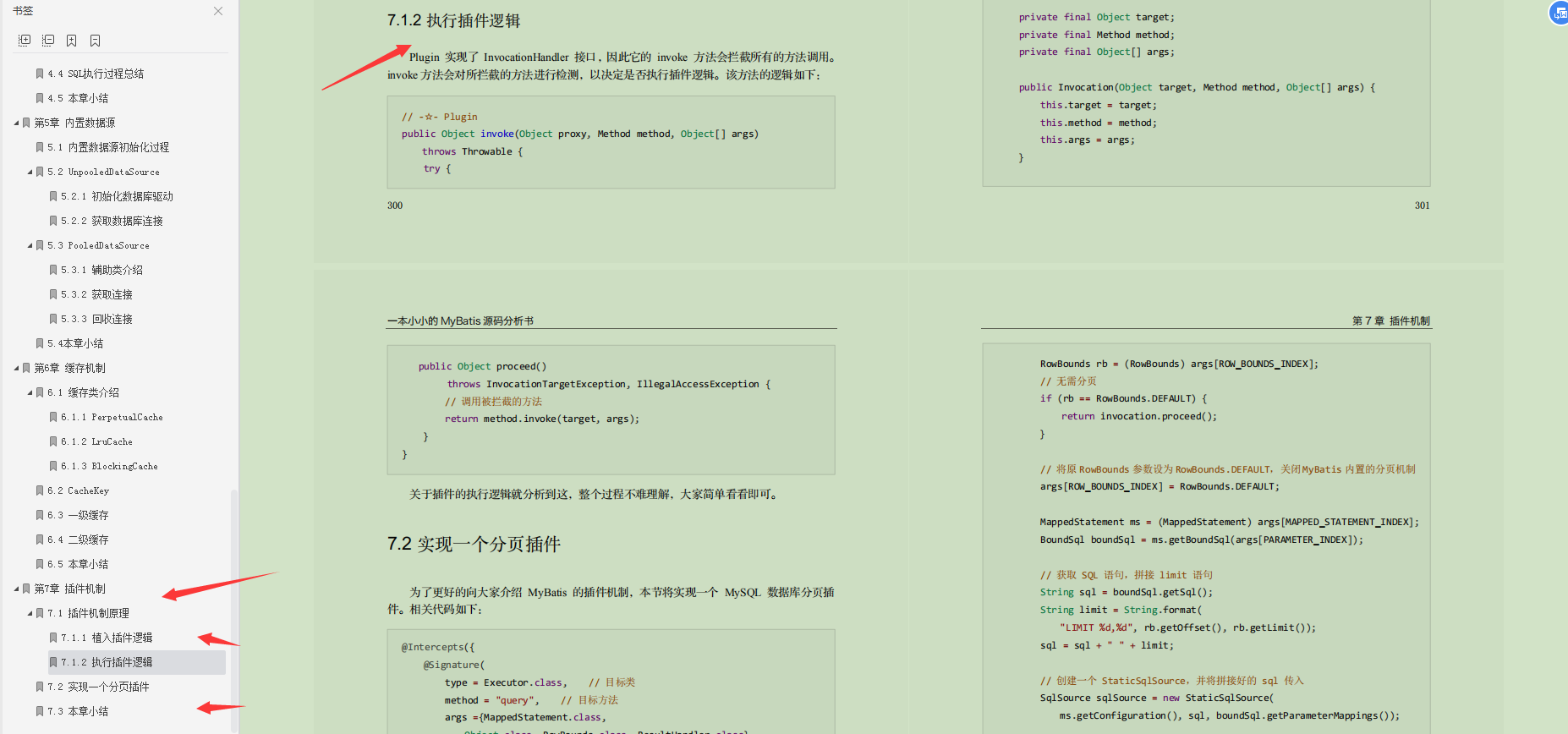The height and width of the screenshot is (734, 1568).
Task: Click bookmark icon beside 4.5 本章小结
Action: click(x=40, y=98)
